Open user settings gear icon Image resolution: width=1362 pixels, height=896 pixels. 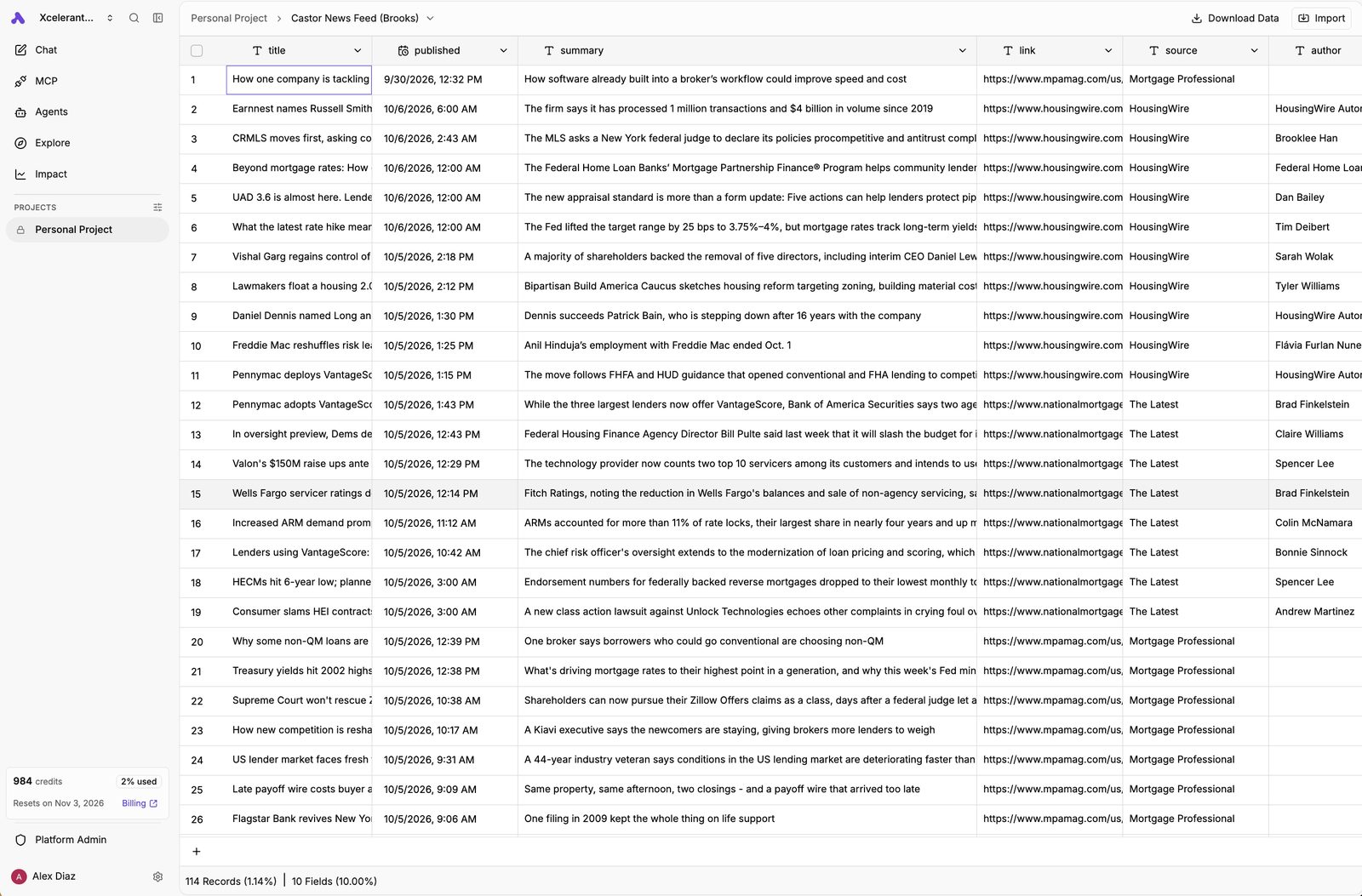click(x=157, y=876)
